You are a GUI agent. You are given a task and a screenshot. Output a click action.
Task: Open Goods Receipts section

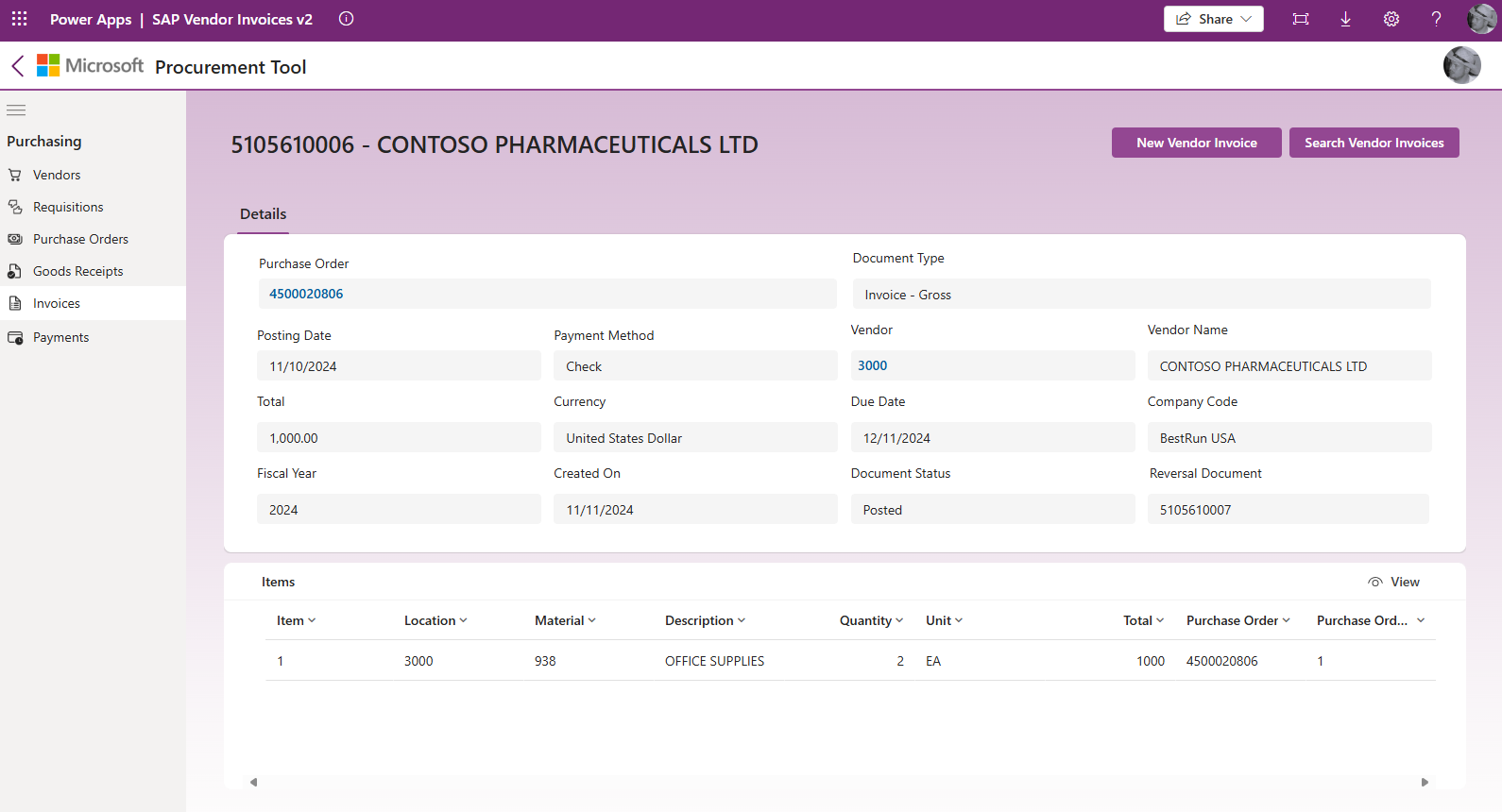pos(93,271)
